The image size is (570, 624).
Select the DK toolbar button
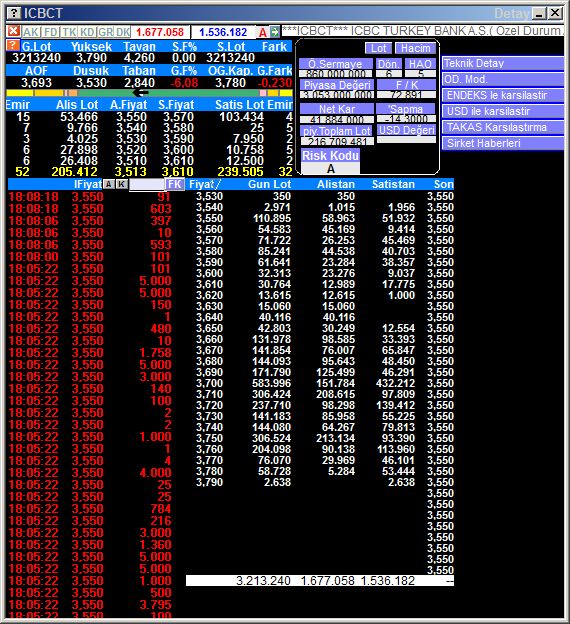click(x=123, y=32)
